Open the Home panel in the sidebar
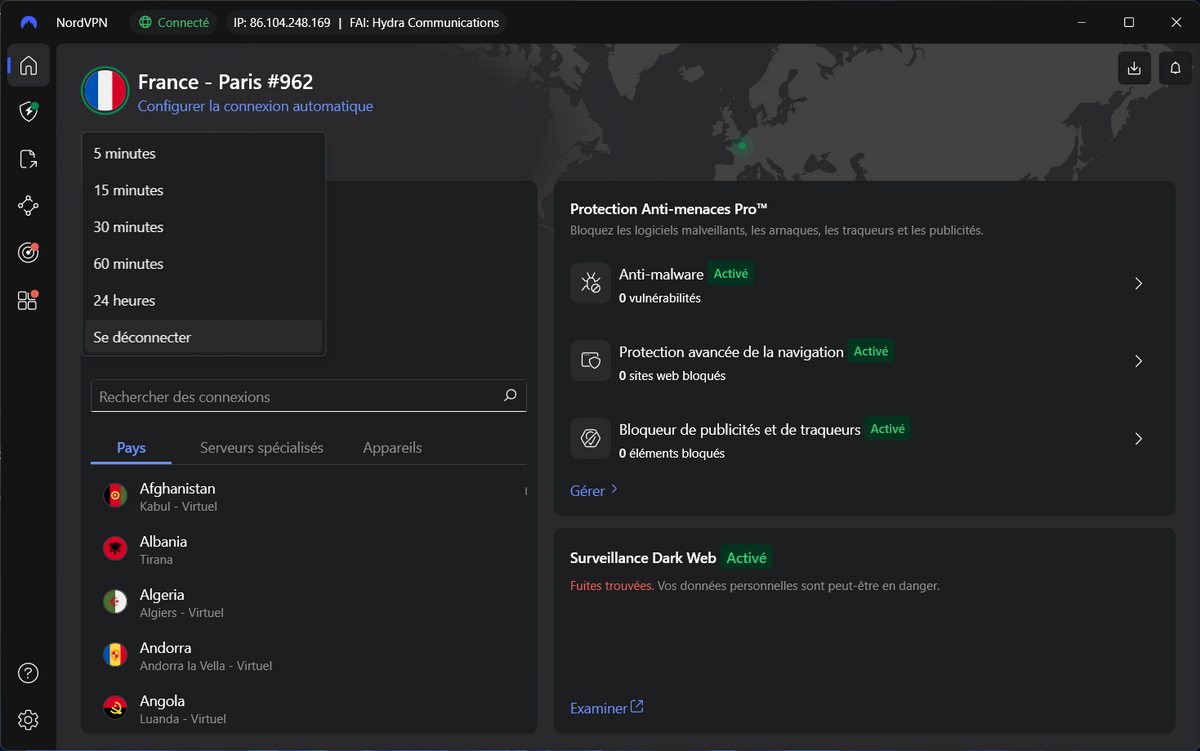 click(28, 65)
